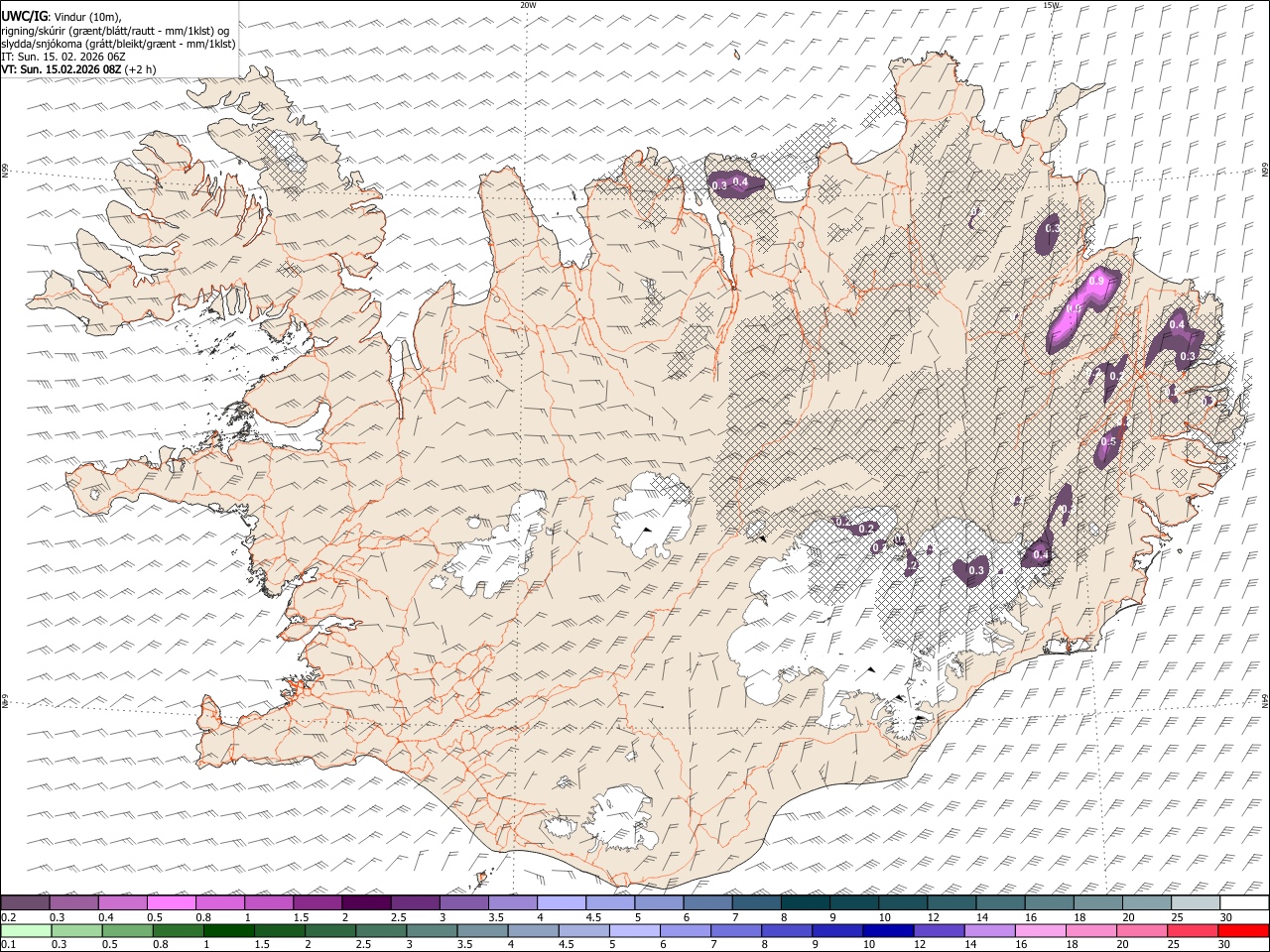Click the 0.4 label in north coast purple area
Image resolution: width=1270 pixels, height=952 pixels.
(x=740, y=181)
